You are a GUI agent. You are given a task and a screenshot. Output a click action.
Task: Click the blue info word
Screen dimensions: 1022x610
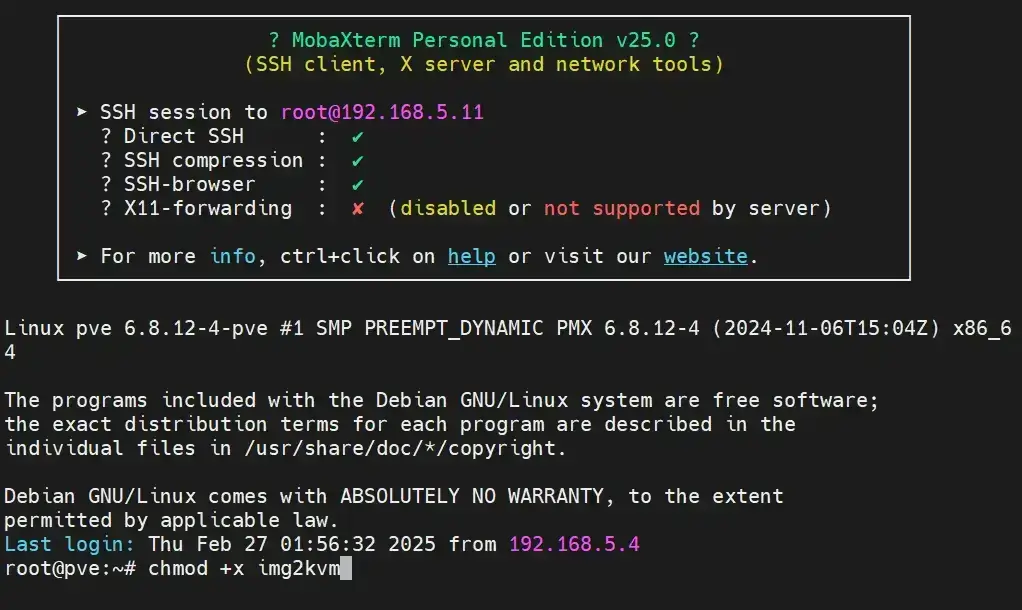232,256
